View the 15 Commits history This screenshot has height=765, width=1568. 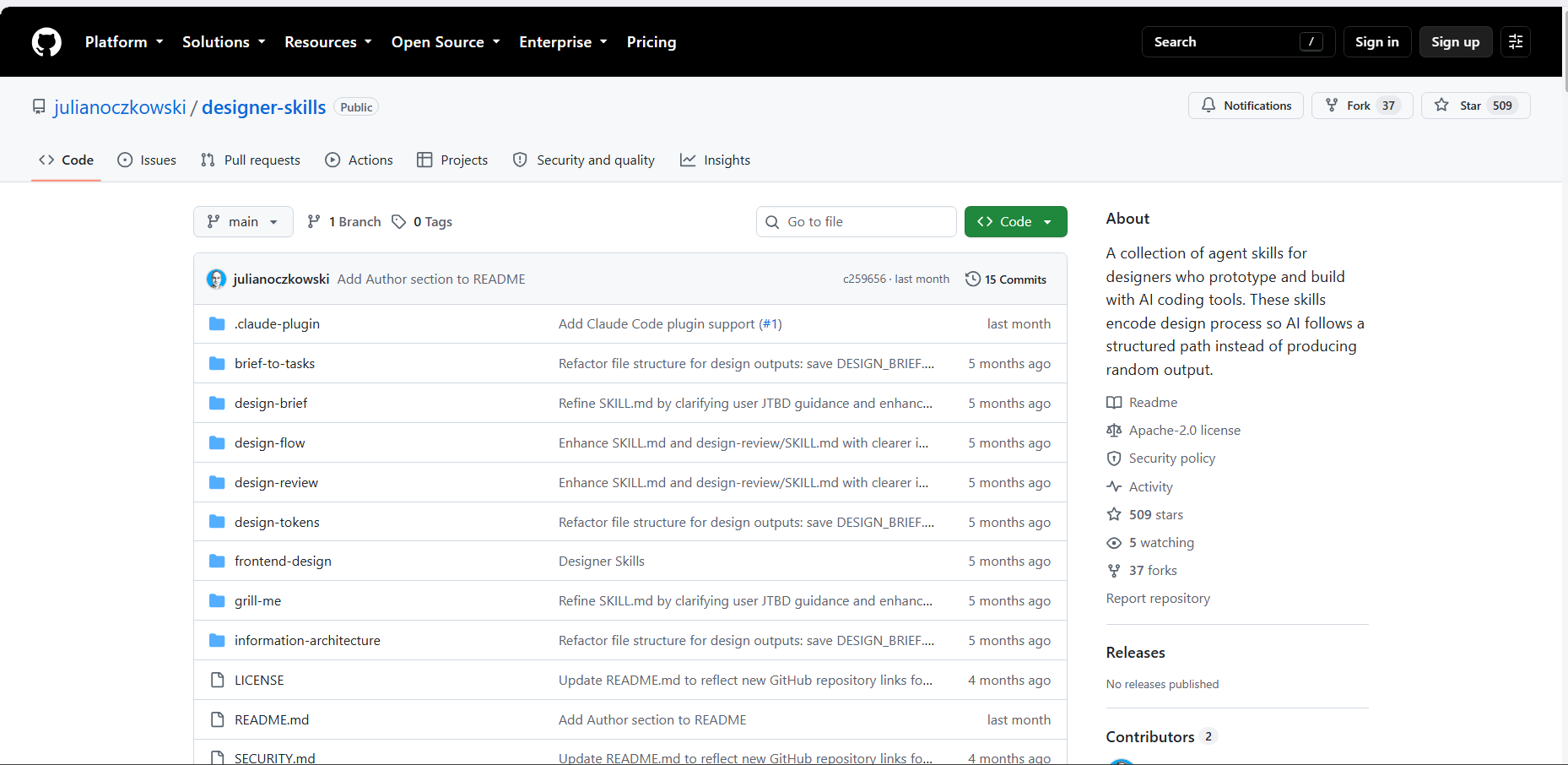1006,279
